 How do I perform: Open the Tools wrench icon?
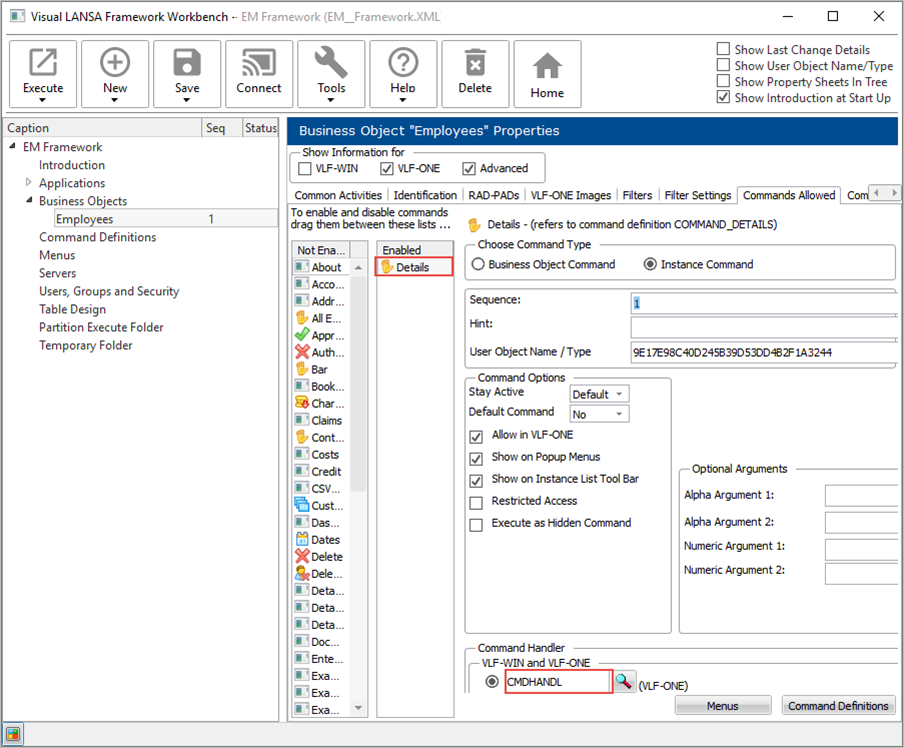[x=331, y=65]
